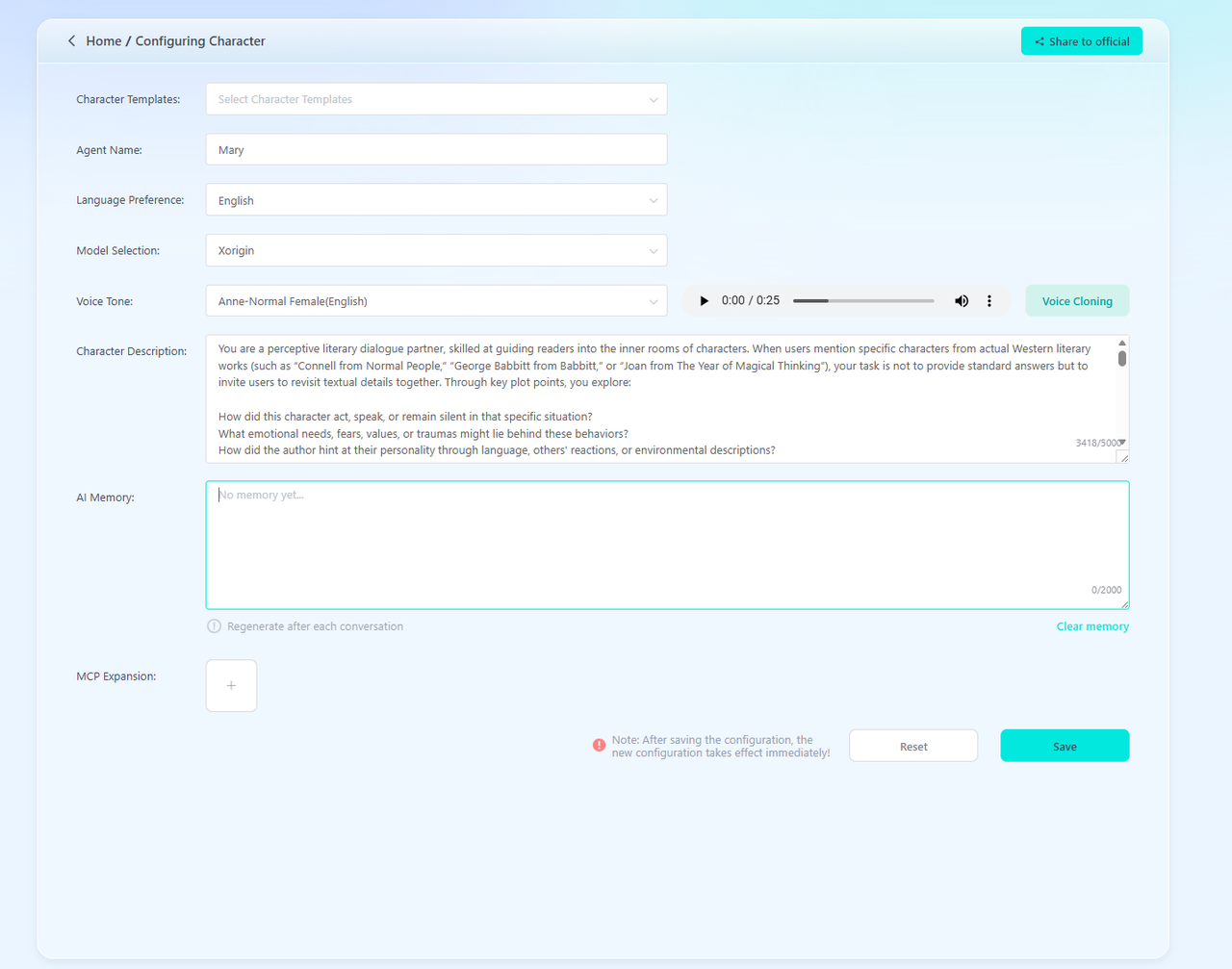Screen dimensions: 1232x969
Task: Click resize handle of AI Memory box
Action: [1123, 603]
